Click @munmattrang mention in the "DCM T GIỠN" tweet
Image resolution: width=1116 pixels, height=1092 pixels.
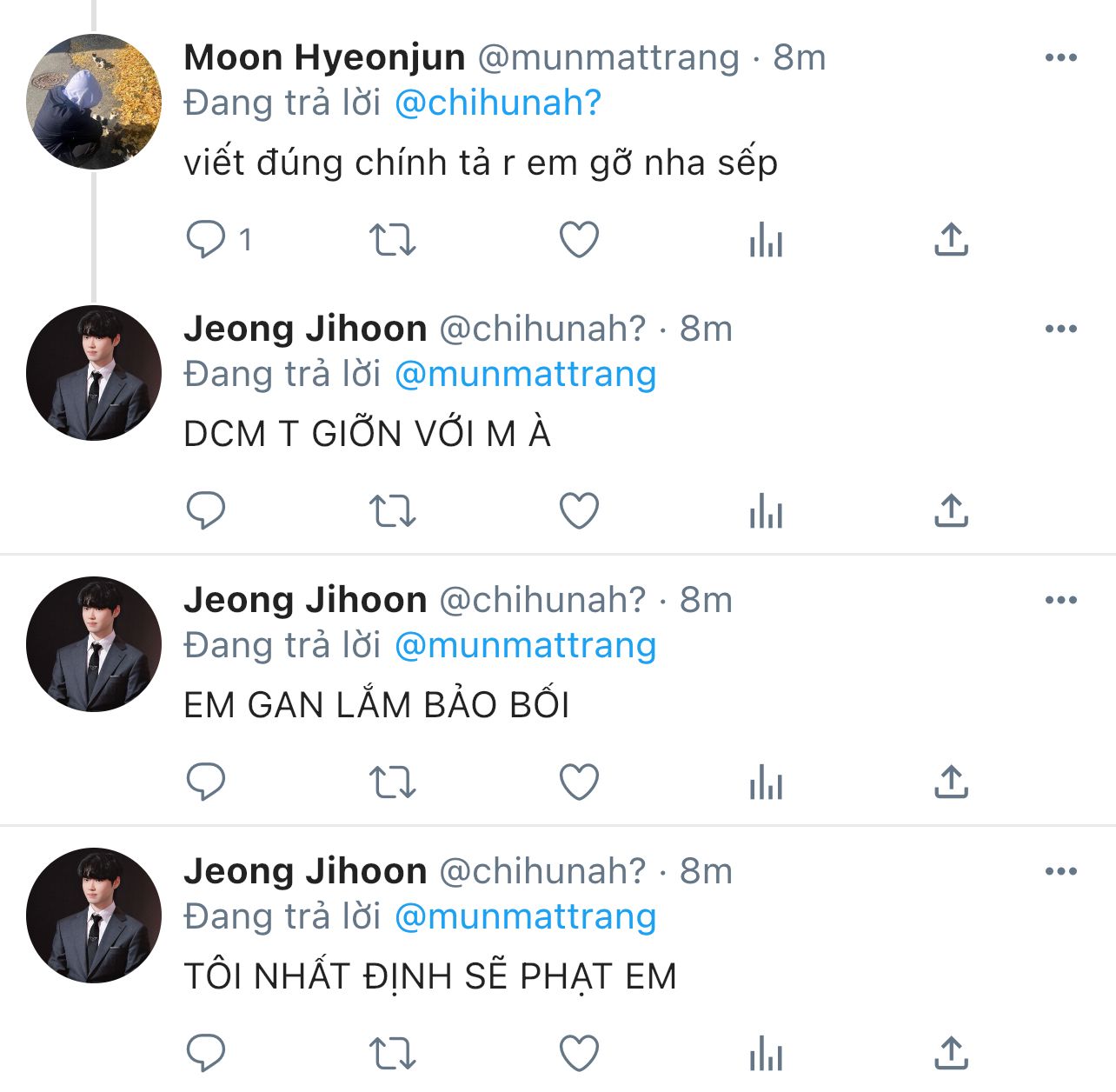coord(525,375)
